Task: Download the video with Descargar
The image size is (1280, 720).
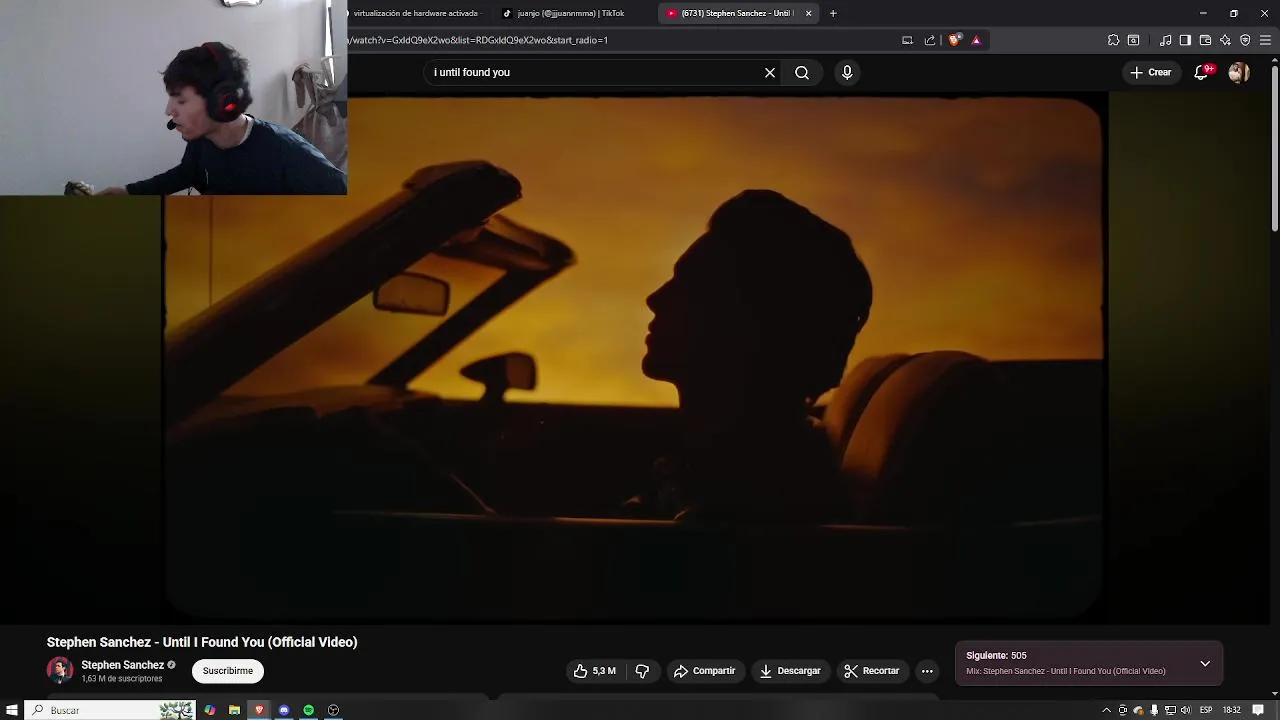Action: [790, 671]
